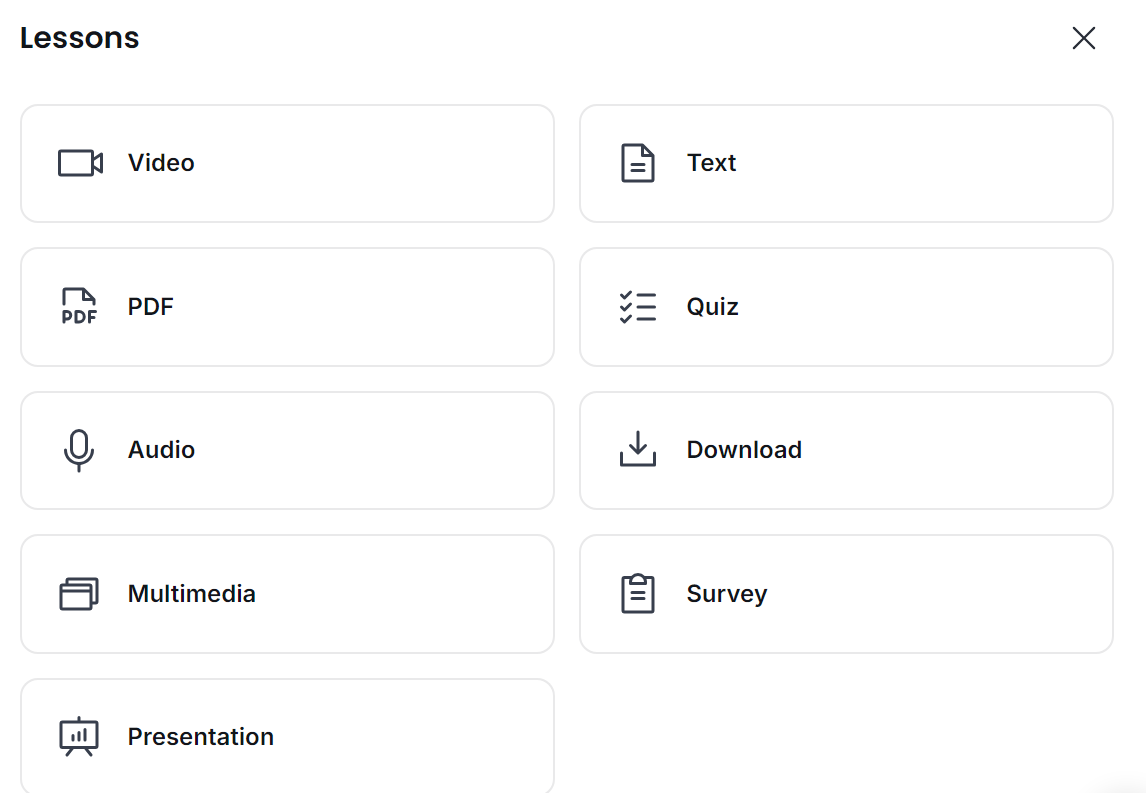Click the Survey clipboard icon
1146x793 pixels.
(x=637, y=593)
